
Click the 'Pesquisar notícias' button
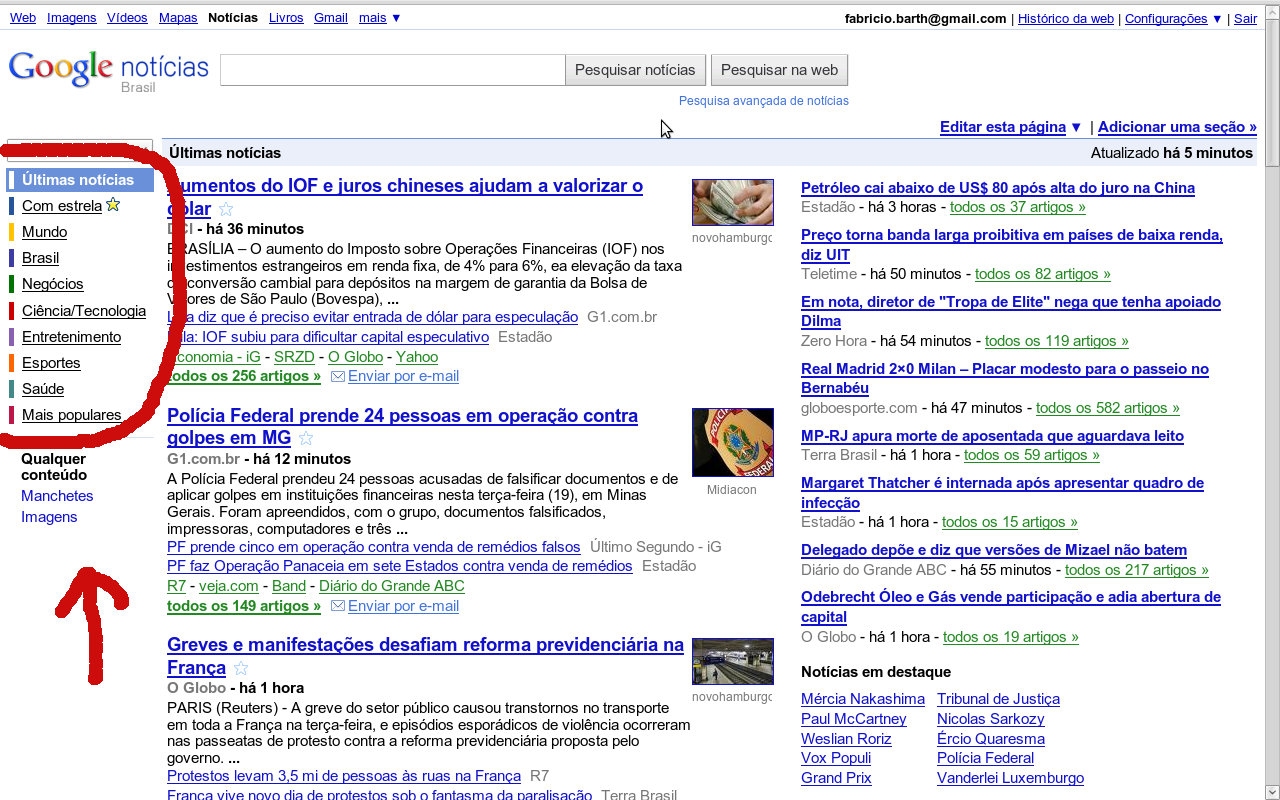[x=635, y=70]
